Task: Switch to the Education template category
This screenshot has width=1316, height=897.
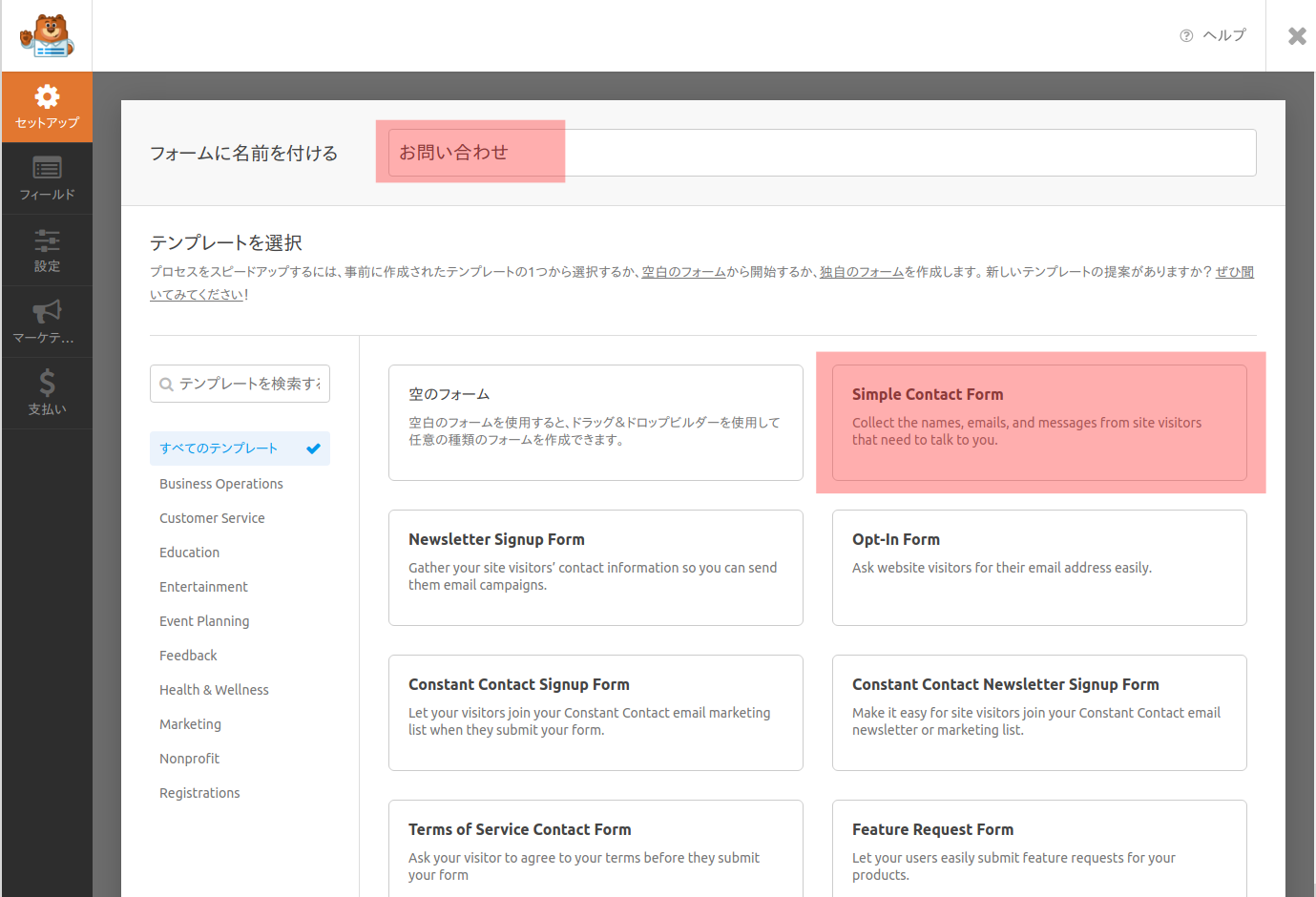Action: coord(189,552)
